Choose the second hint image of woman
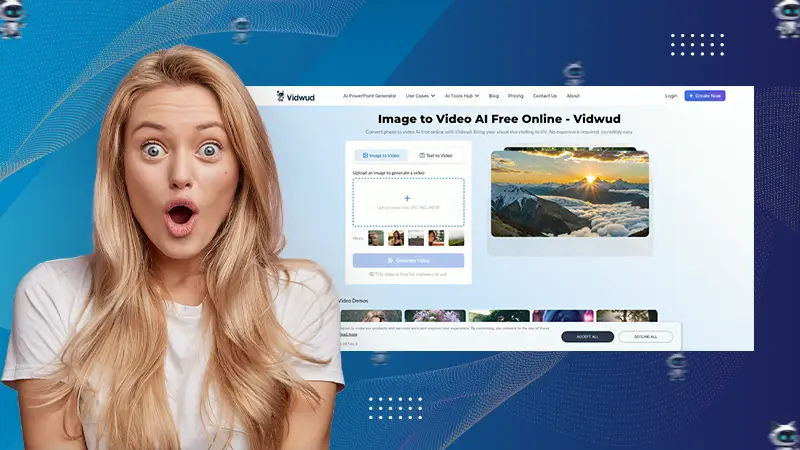Image resolution: width=800 pixels, height=450 pixels. tap(395, 238)
